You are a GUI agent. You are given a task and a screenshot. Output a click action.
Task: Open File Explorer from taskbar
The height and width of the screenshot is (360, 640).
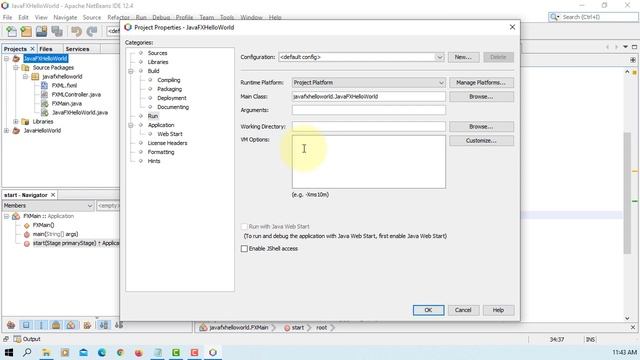[x=46, y=352]
